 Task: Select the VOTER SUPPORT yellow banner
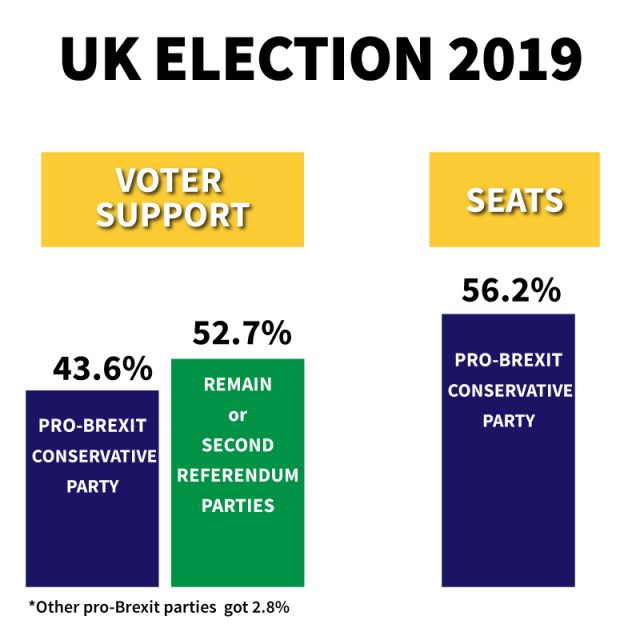173,200
